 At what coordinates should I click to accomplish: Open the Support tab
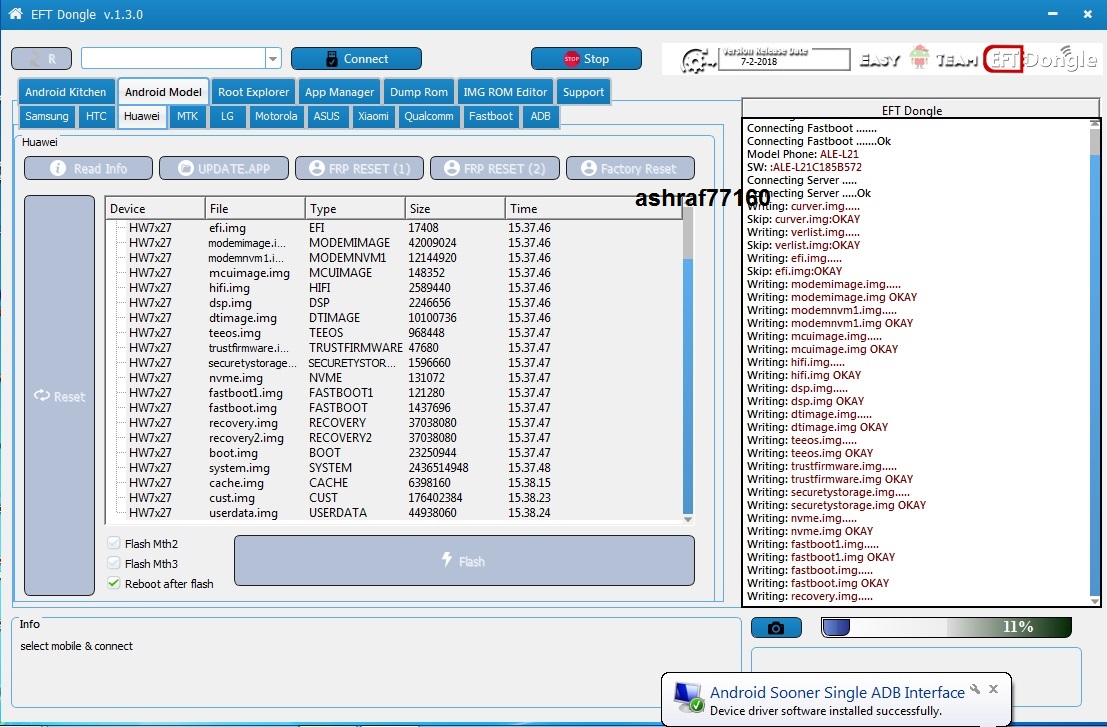coord(583,92)
